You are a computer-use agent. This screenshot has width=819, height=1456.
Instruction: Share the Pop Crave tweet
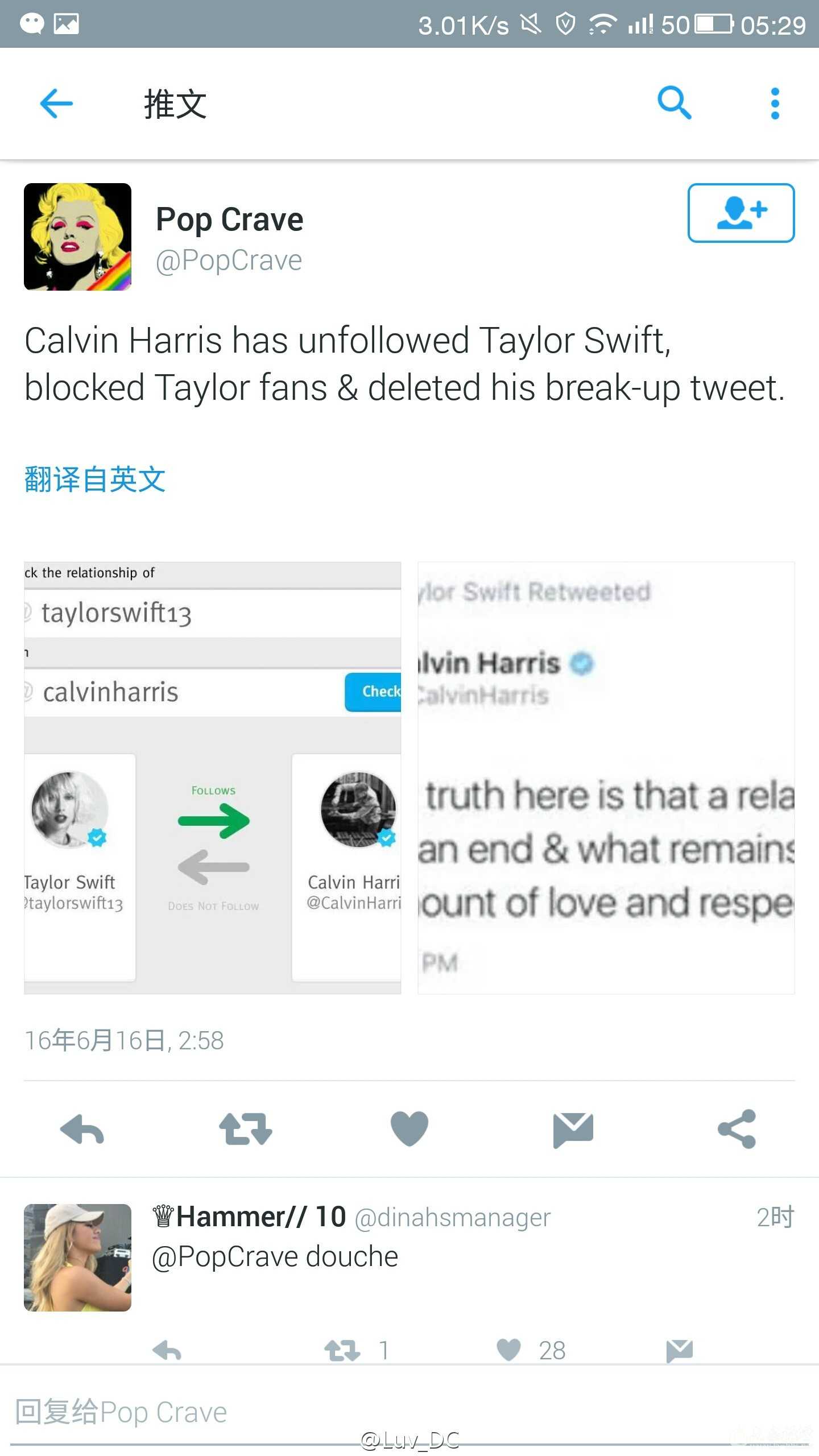click(737, 1129)
